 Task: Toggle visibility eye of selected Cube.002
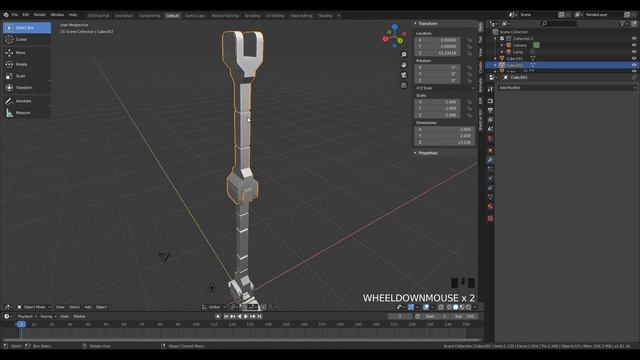click(634, 65)
